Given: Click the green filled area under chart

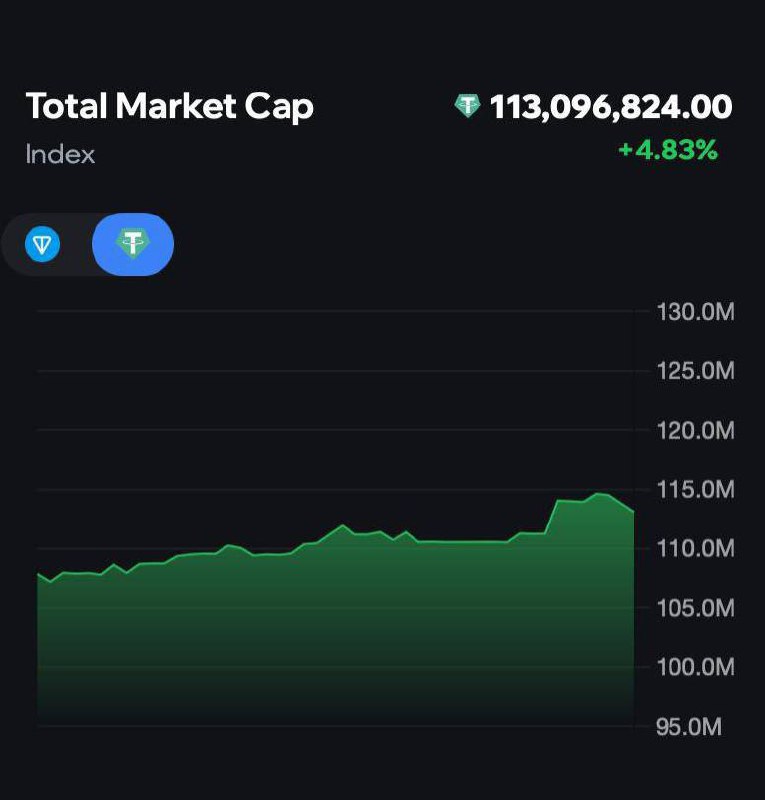Looking at the screenshot, I should coord(330,630).
